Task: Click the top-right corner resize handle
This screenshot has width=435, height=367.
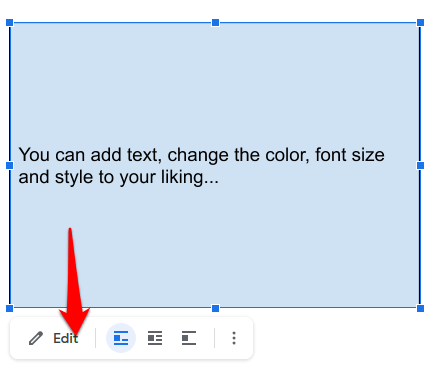Action: pyautogui.click(x=421, y=23)
